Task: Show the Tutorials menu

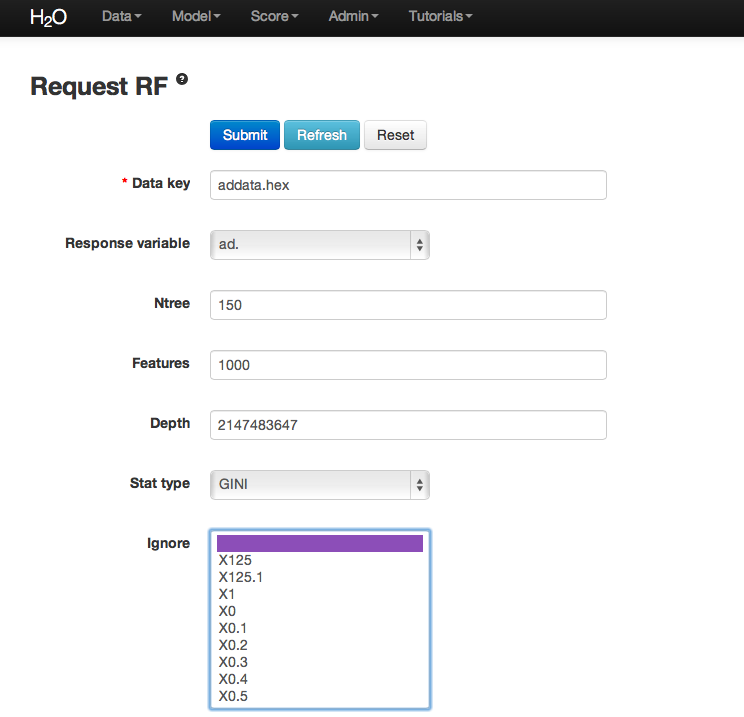Action: pos(440,17)
